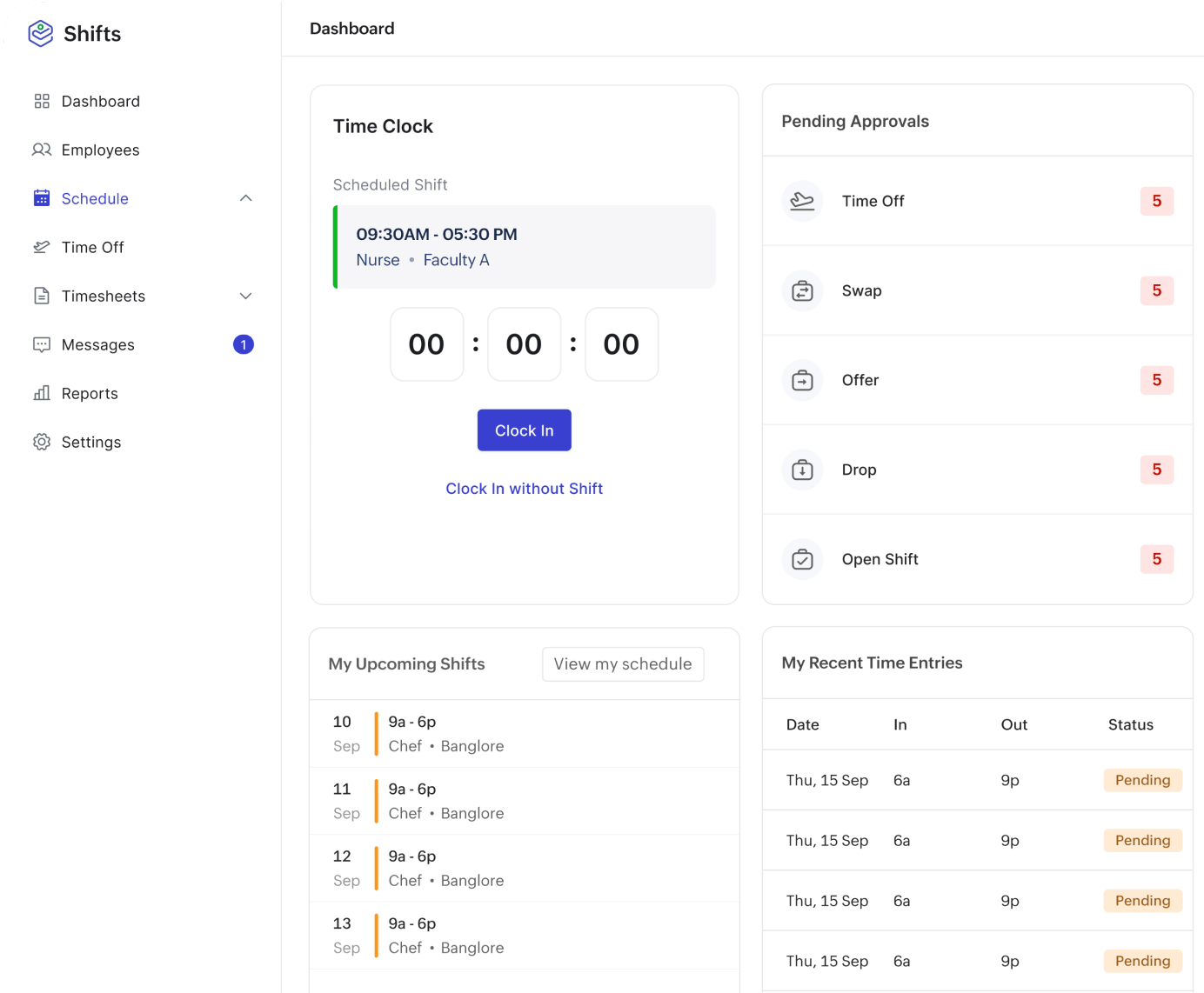Open the Offer pending approvals row
This screenshot has height=993, width=1204.
(978, 380)
